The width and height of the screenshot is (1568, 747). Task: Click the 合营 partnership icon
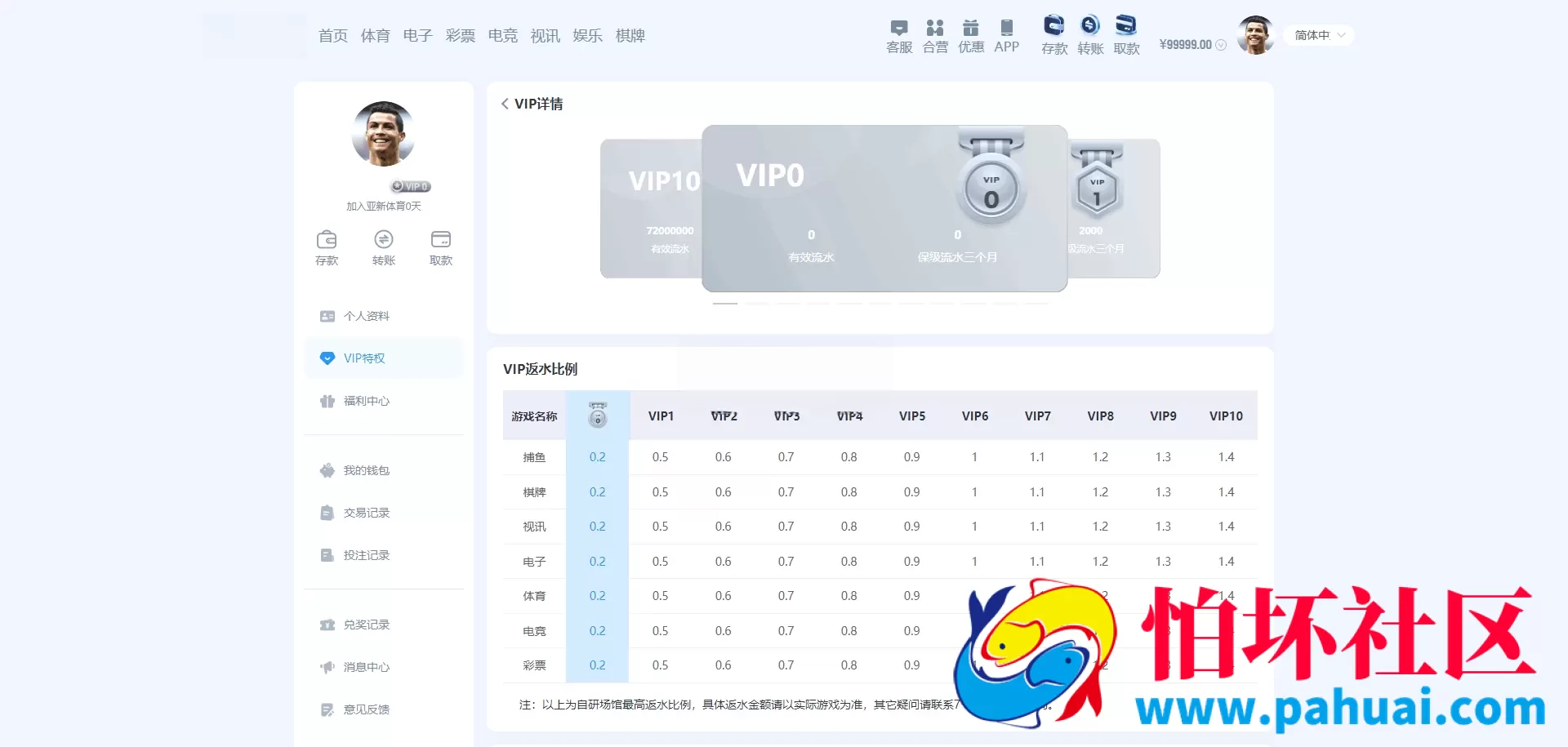tap(935, 37)
